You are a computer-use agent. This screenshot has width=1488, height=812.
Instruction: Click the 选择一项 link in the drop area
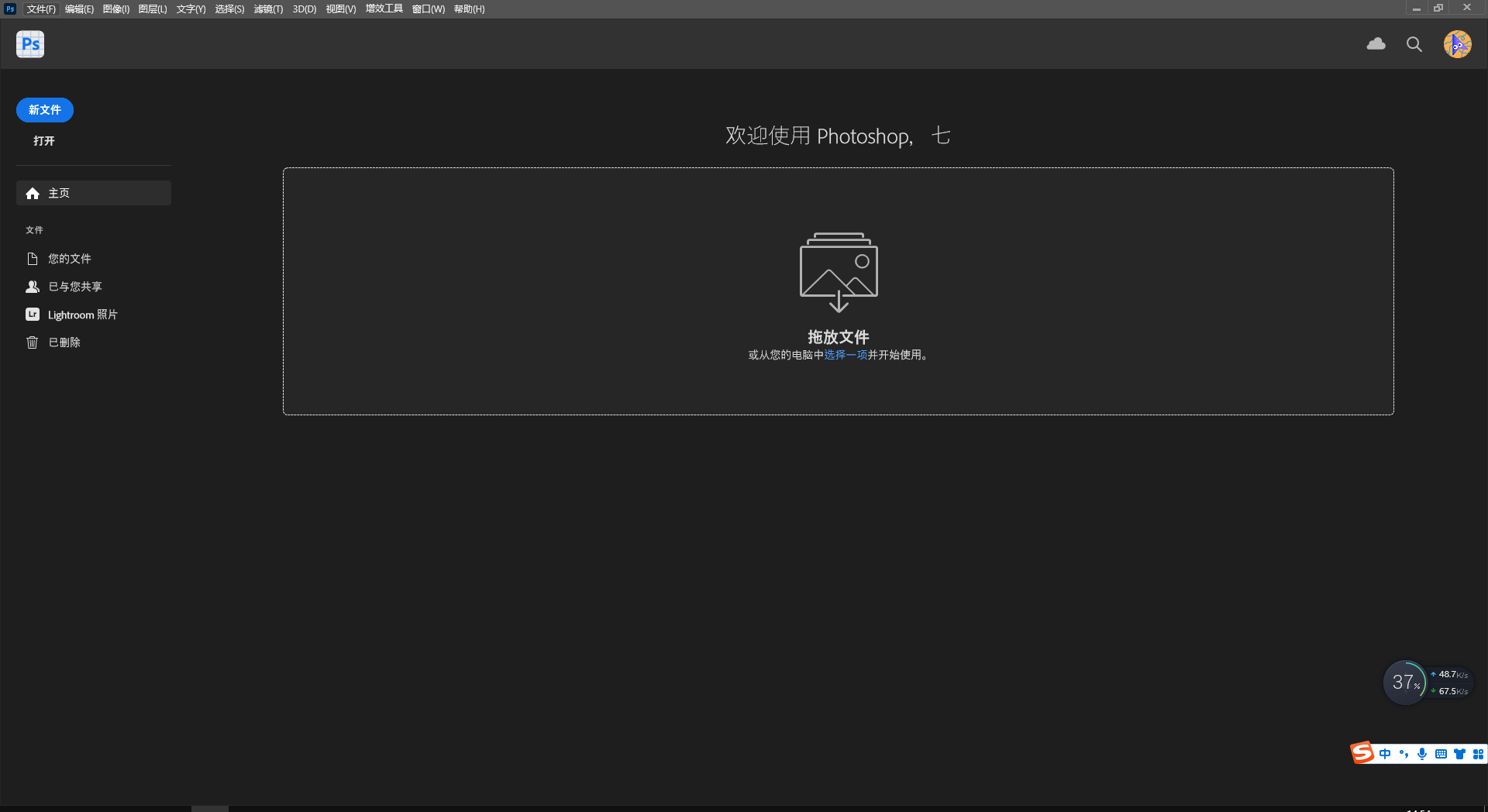(846, 355)
